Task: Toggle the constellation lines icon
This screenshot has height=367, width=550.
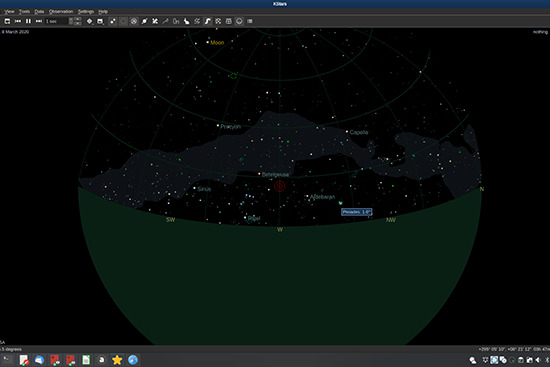Action: (155, 21)
